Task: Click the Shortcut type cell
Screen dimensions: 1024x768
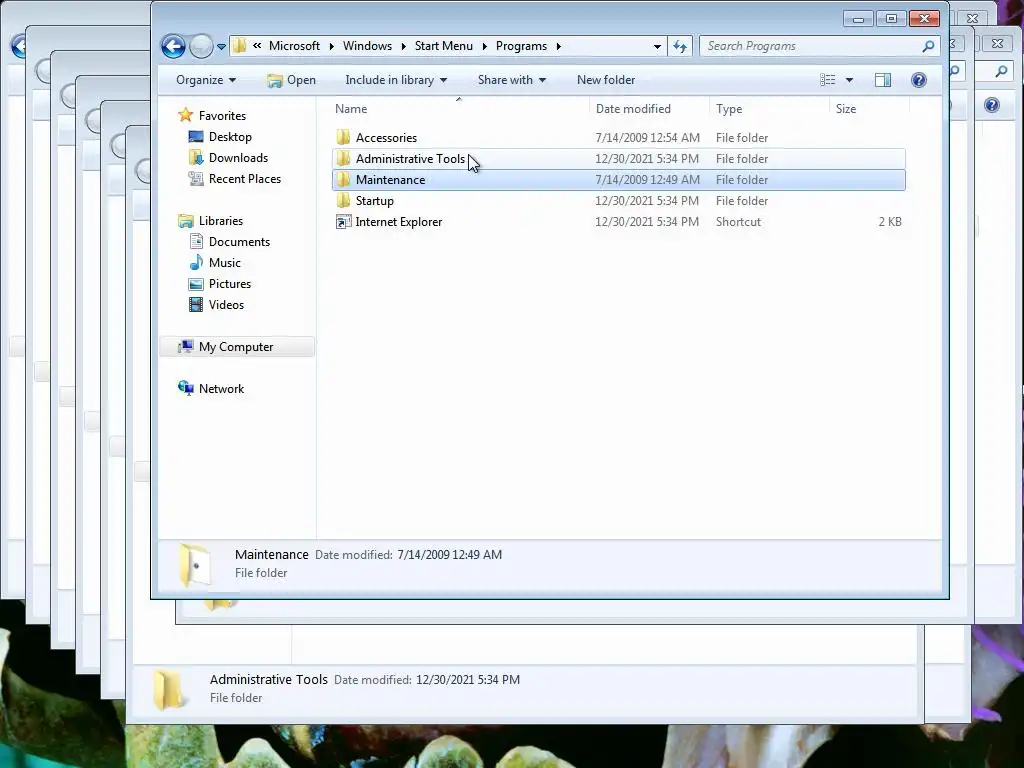Action: 738,221
